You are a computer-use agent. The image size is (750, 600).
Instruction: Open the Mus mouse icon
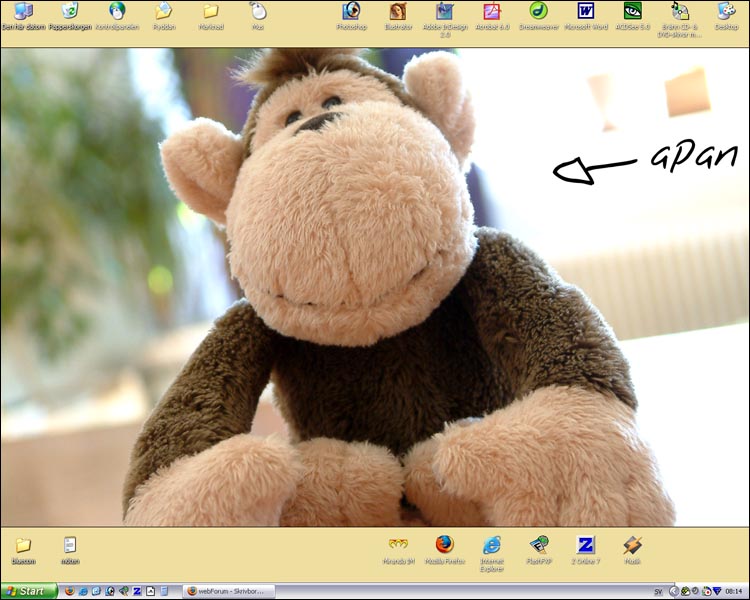tap(258, 11)
